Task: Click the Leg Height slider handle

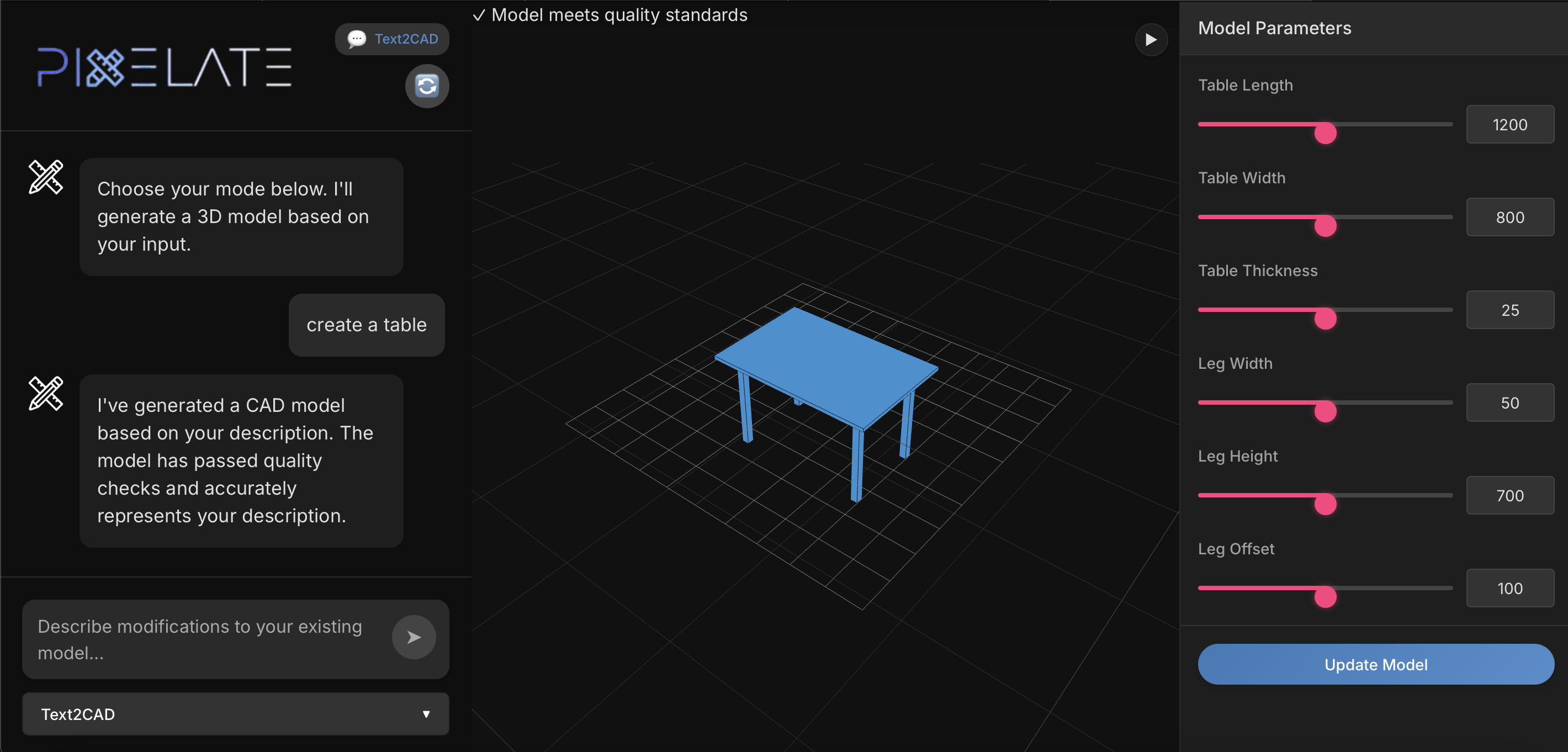Action: [1325, 504]
